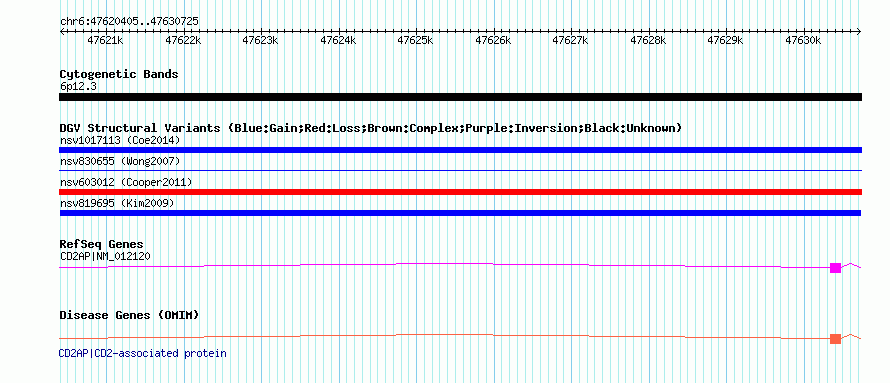Open the nsv830655 (Wong2007) variant label
This screenshot has height=383, width=890.
120,161
